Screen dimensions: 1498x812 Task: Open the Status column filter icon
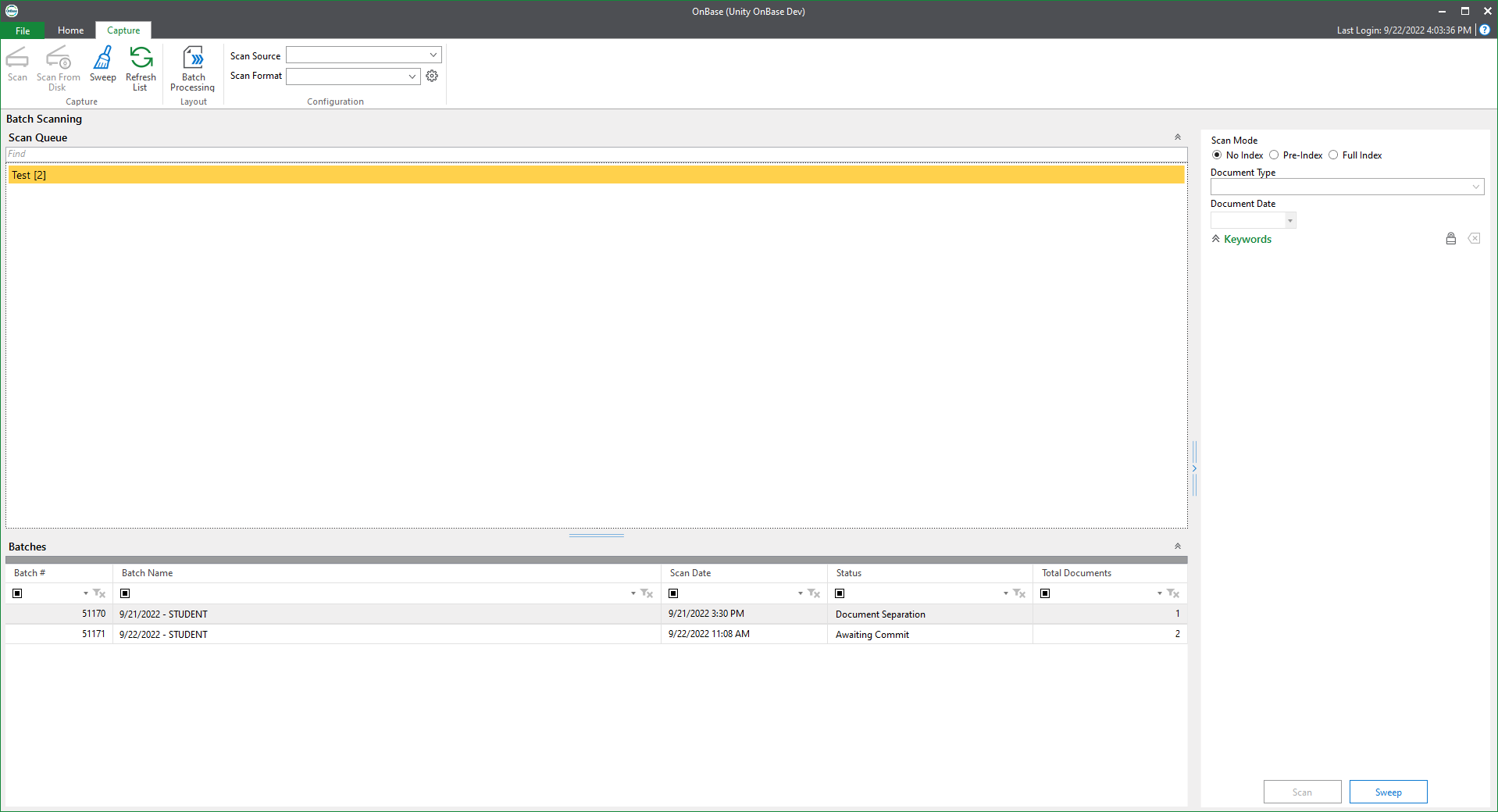pyautogui.click(x=1019, y=593)
